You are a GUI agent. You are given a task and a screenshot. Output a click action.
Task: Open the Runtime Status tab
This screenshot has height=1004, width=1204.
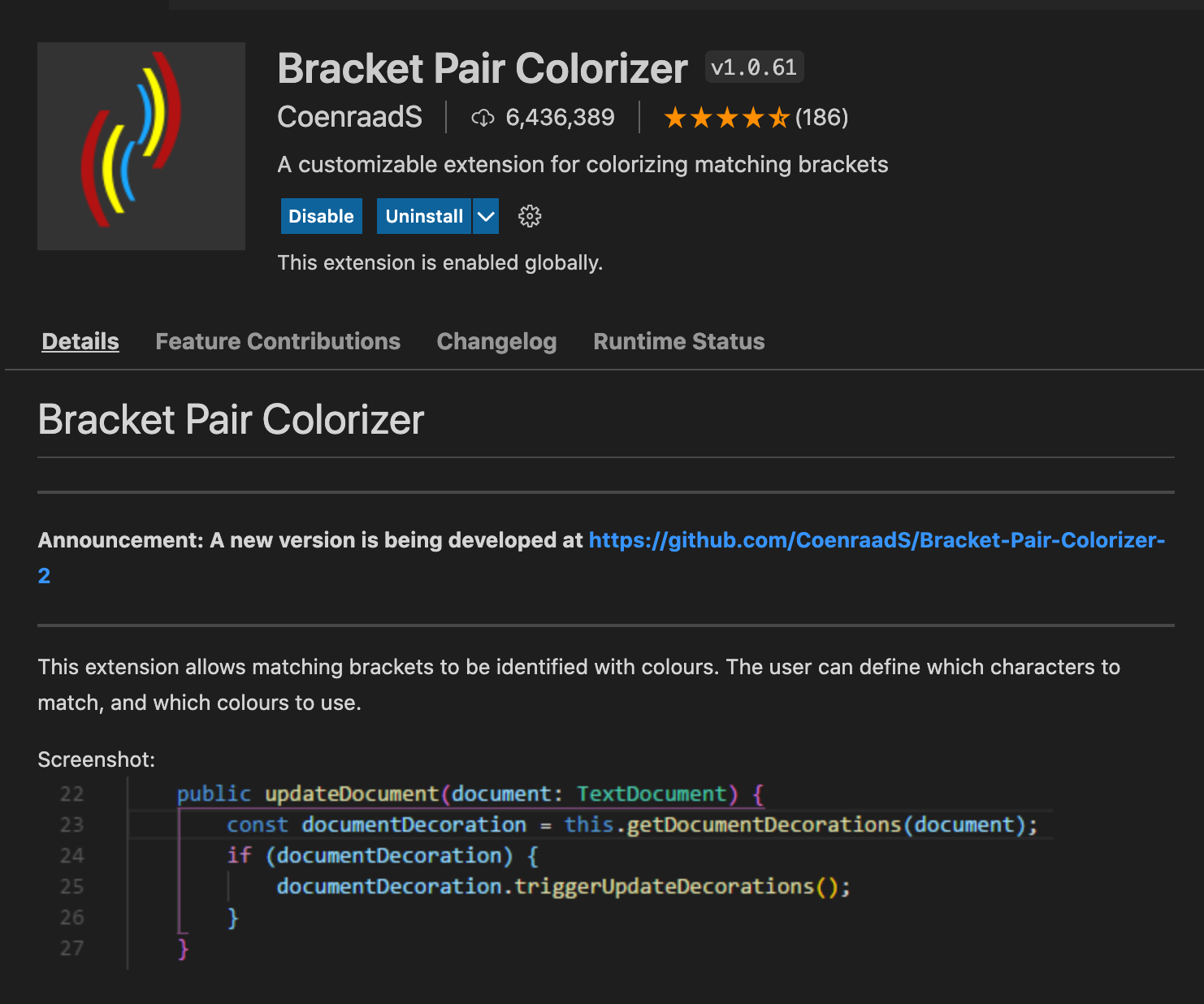(x=679, y=341)
